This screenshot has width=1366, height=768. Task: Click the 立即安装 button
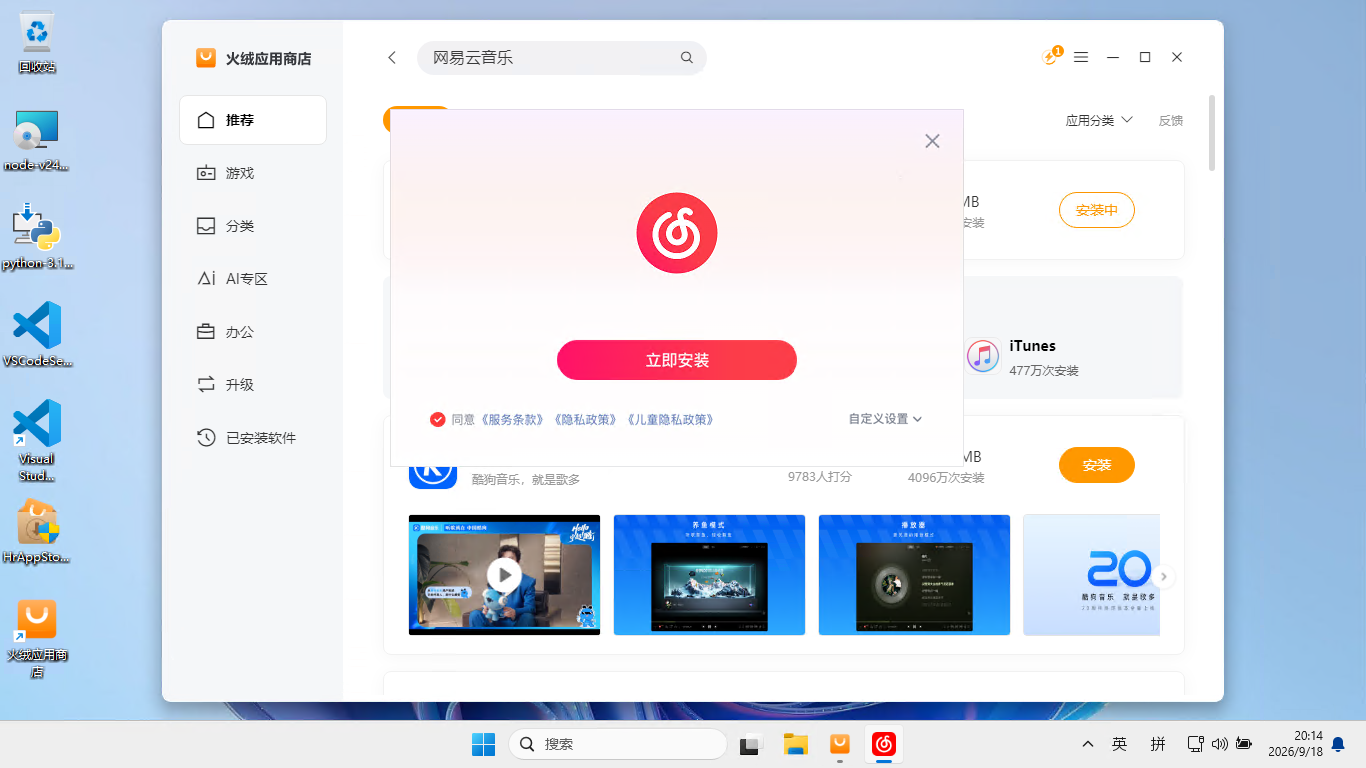click(677, 360)
